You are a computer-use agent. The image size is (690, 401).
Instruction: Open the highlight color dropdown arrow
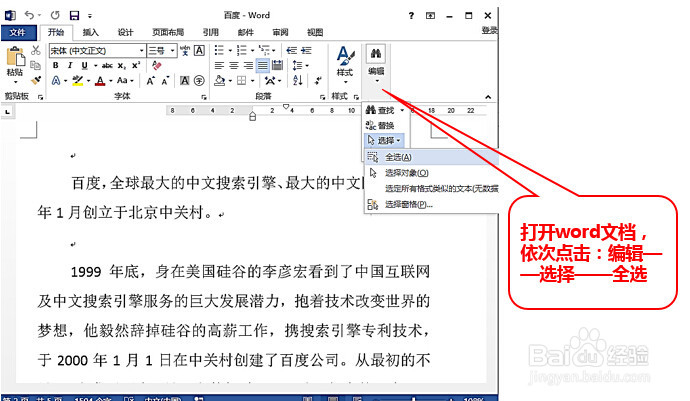point(88,81)
